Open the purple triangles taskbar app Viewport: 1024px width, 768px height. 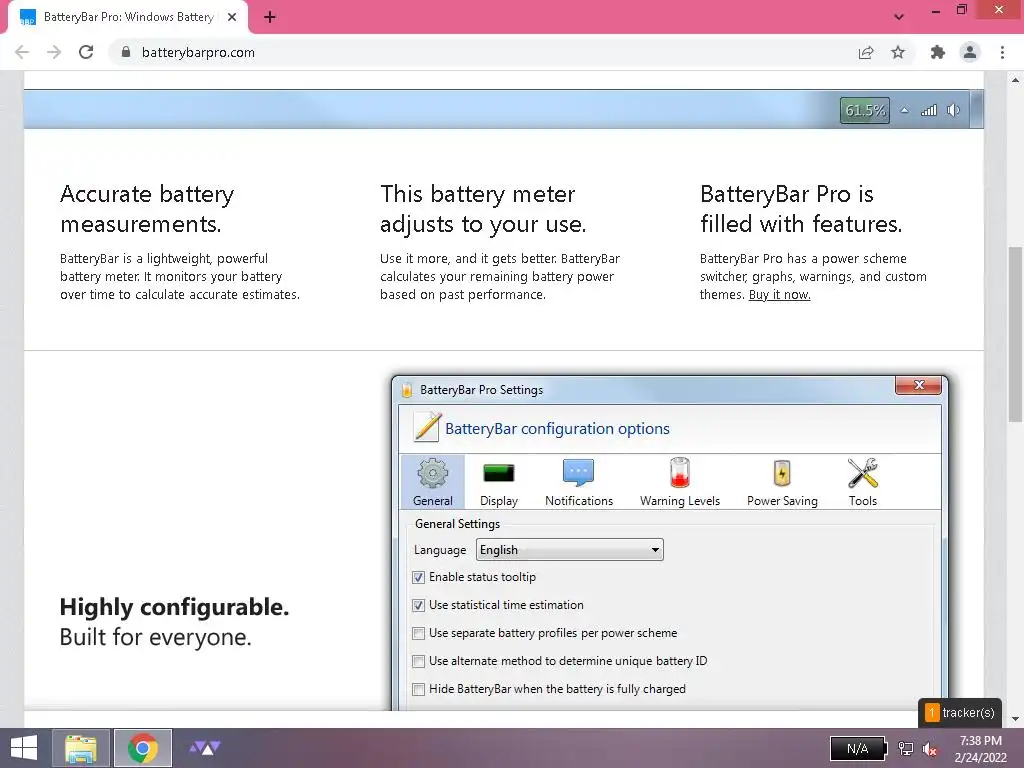point(205,748)
